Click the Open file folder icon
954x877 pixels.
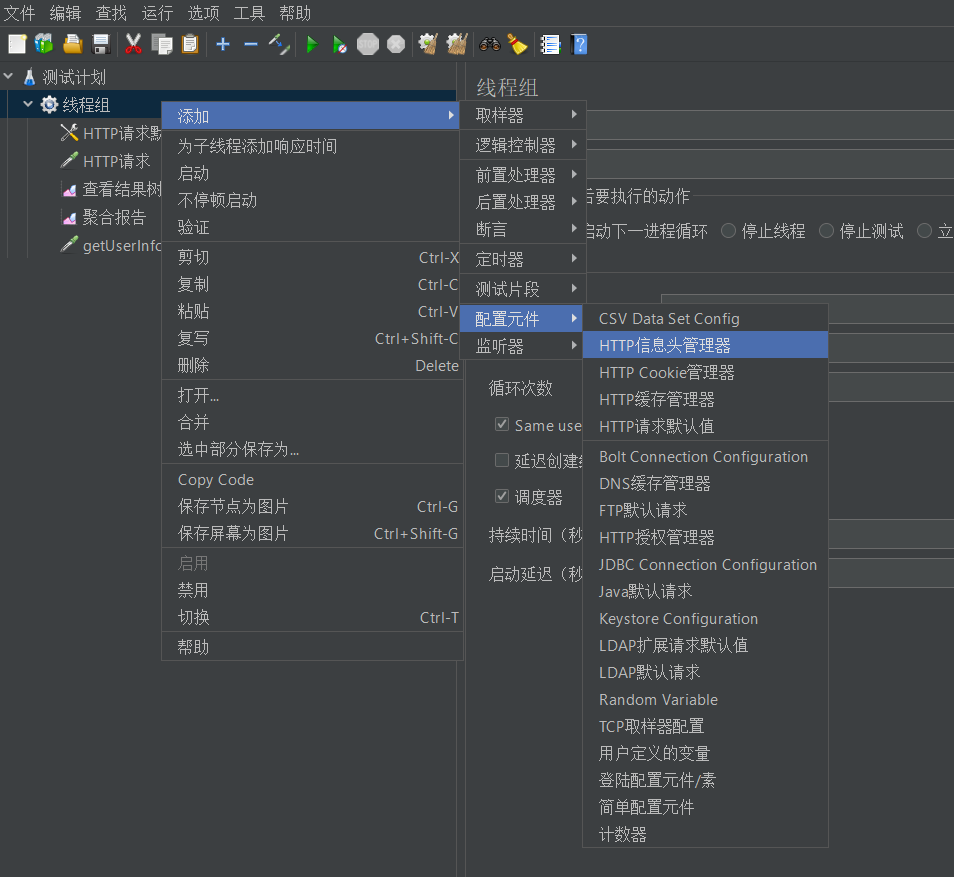pos(72,44)
